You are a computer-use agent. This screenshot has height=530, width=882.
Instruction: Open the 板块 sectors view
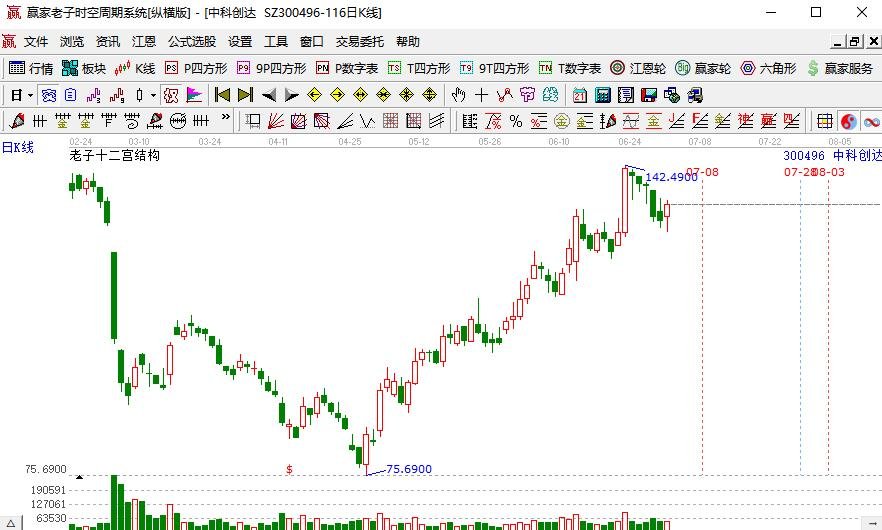click(x=84, y=68)
